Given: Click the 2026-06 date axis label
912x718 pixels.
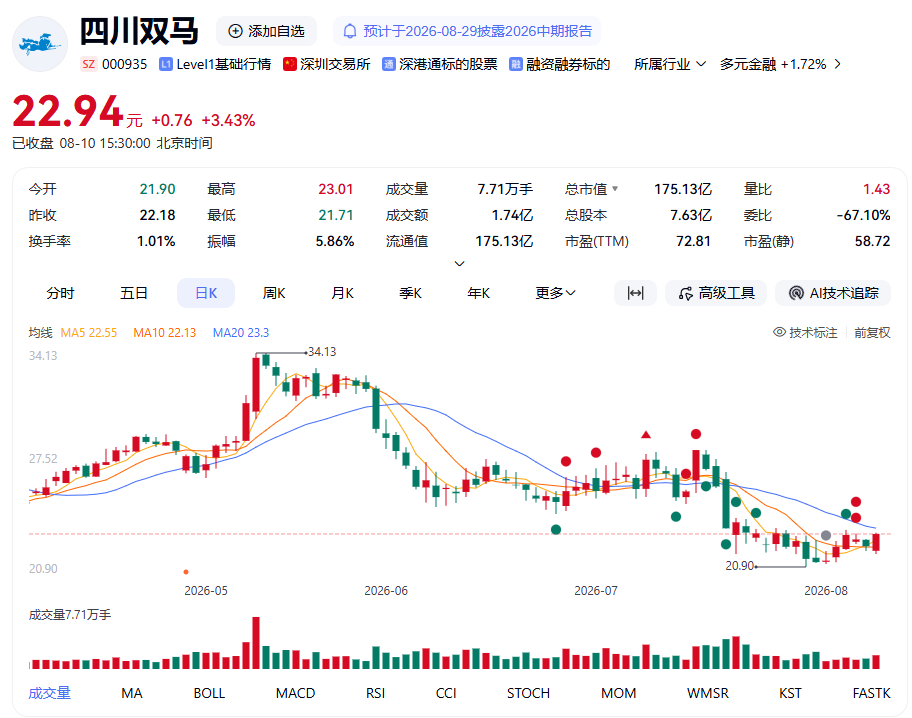Looking at the screenshot, I should [x=386, y=591].
